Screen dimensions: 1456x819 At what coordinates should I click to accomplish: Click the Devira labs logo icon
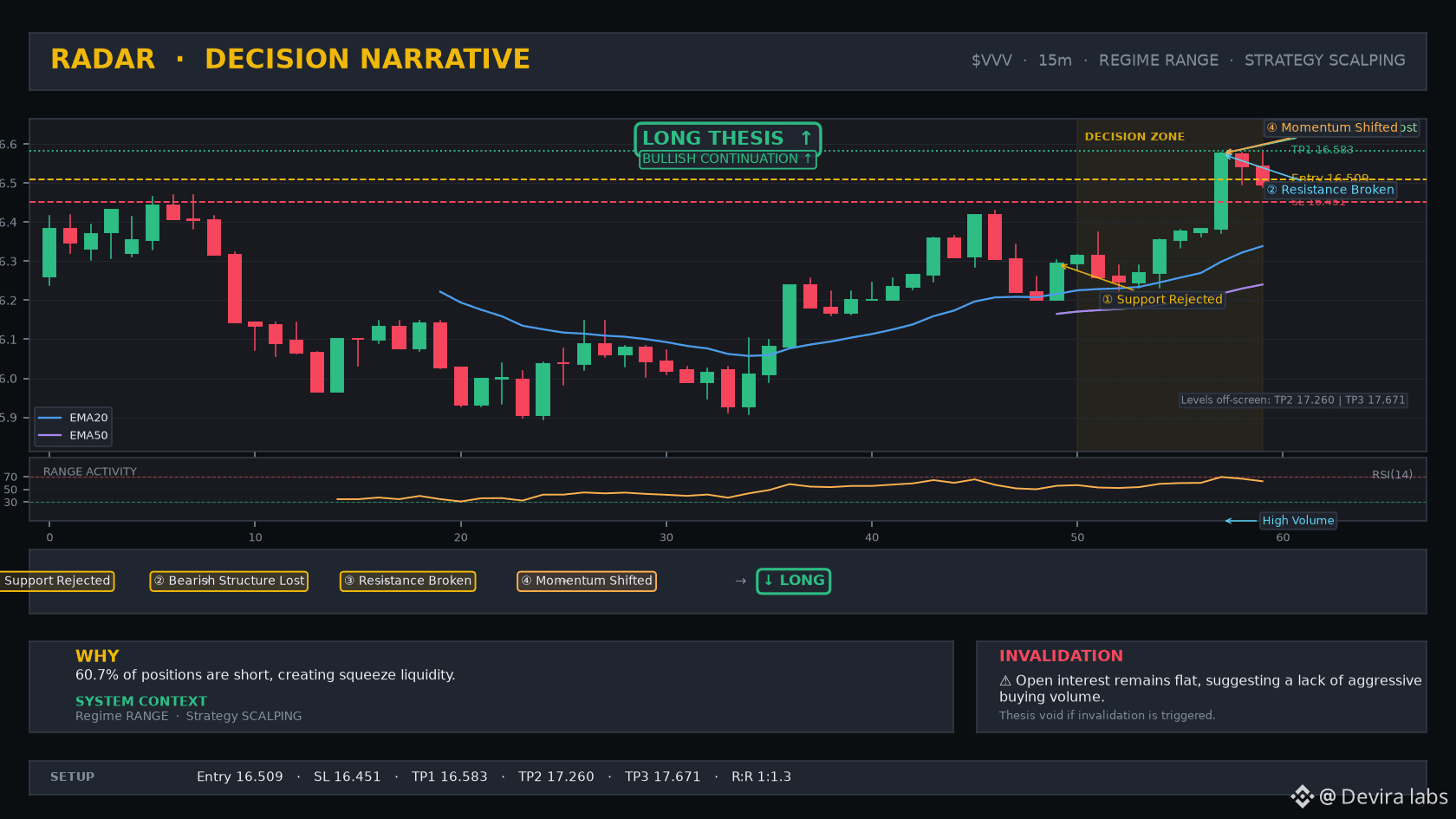[x=1302, y=796]
